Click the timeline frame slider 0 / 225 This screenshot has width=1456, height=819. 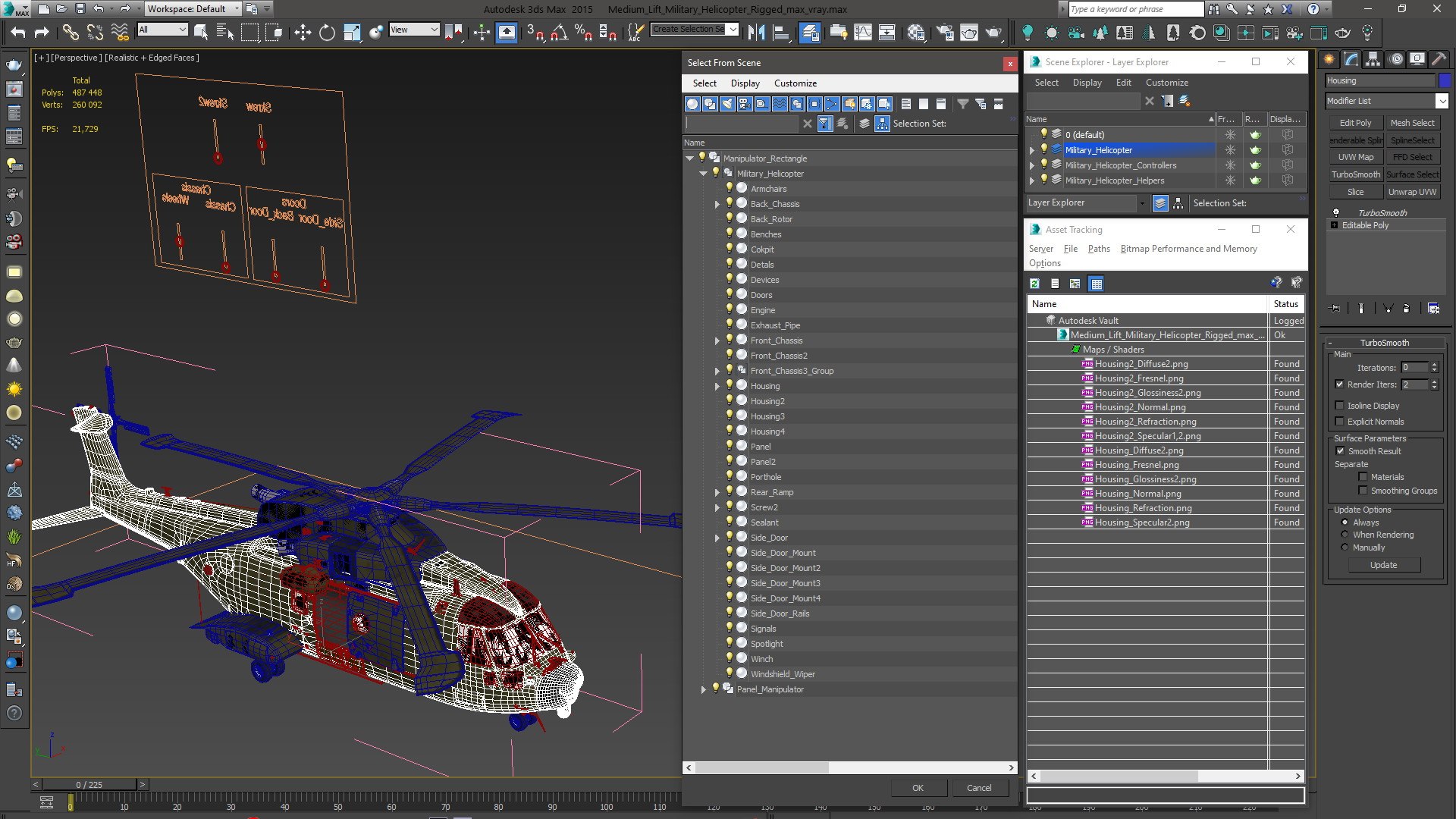tap(89, 785)
